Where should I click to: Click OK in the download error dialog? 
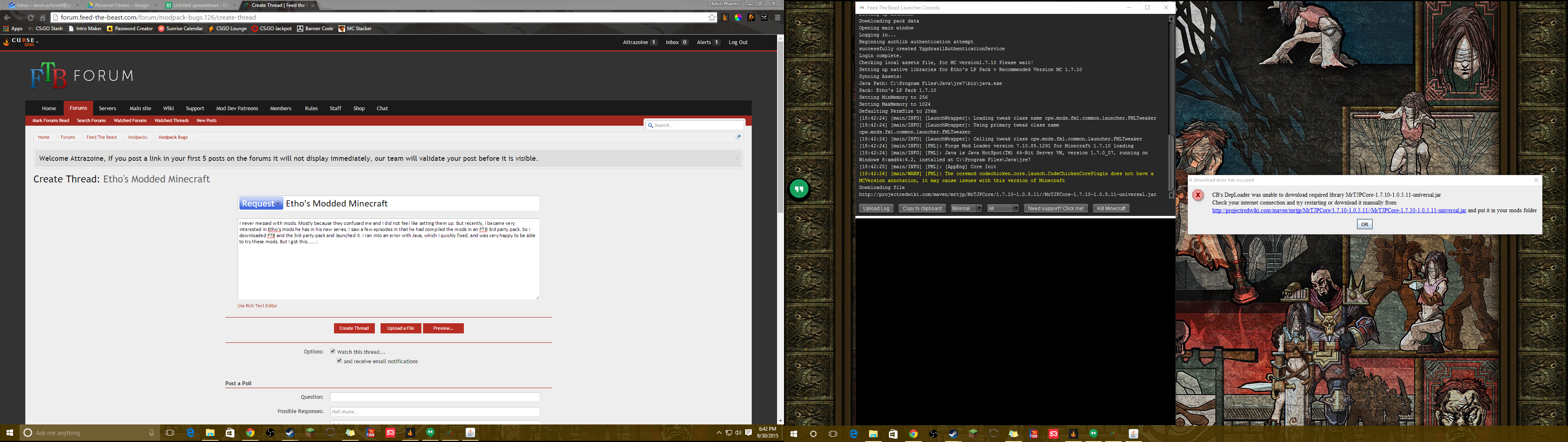(1365, 224)
